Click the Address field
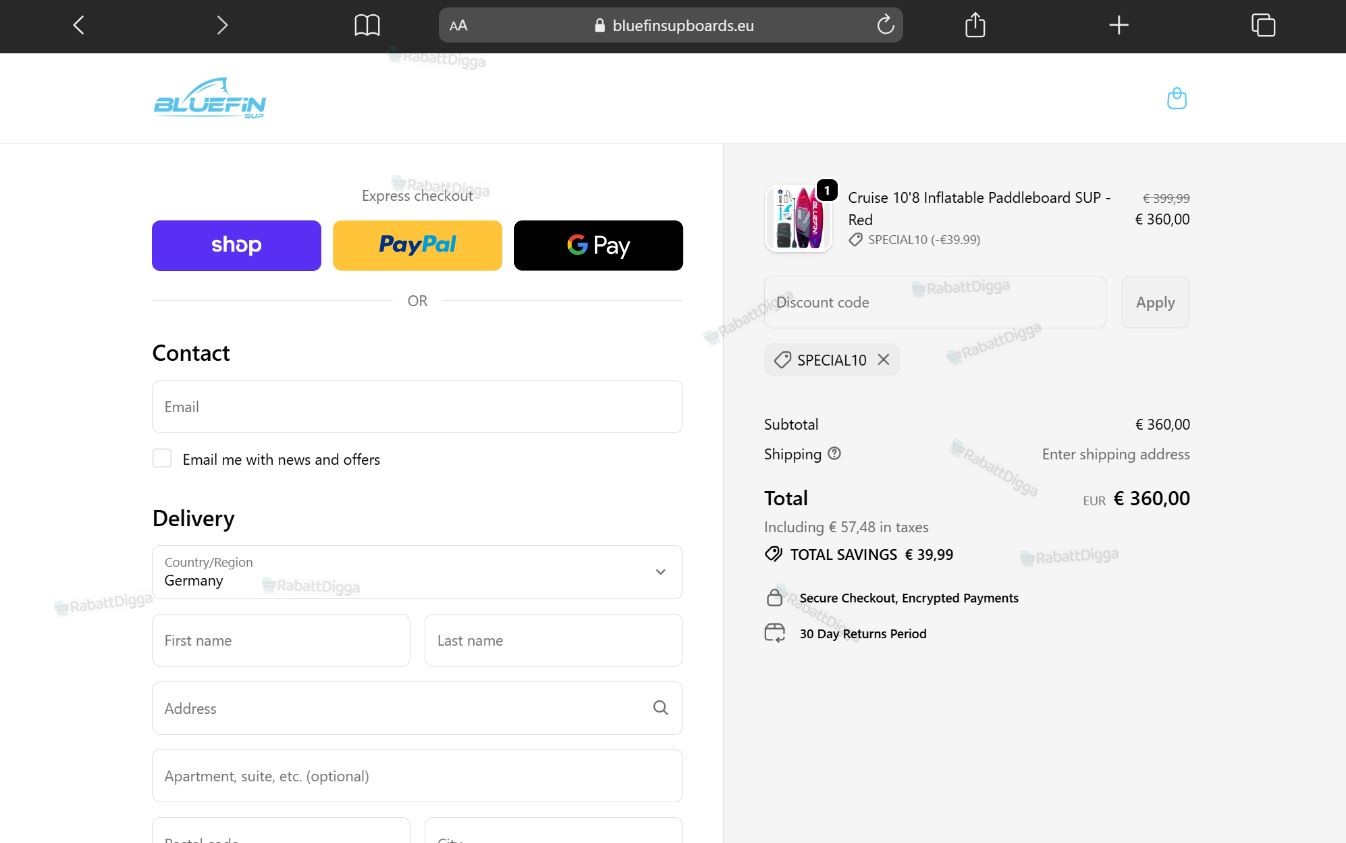This screenshot has height=843, width=1346. (417, 708)
